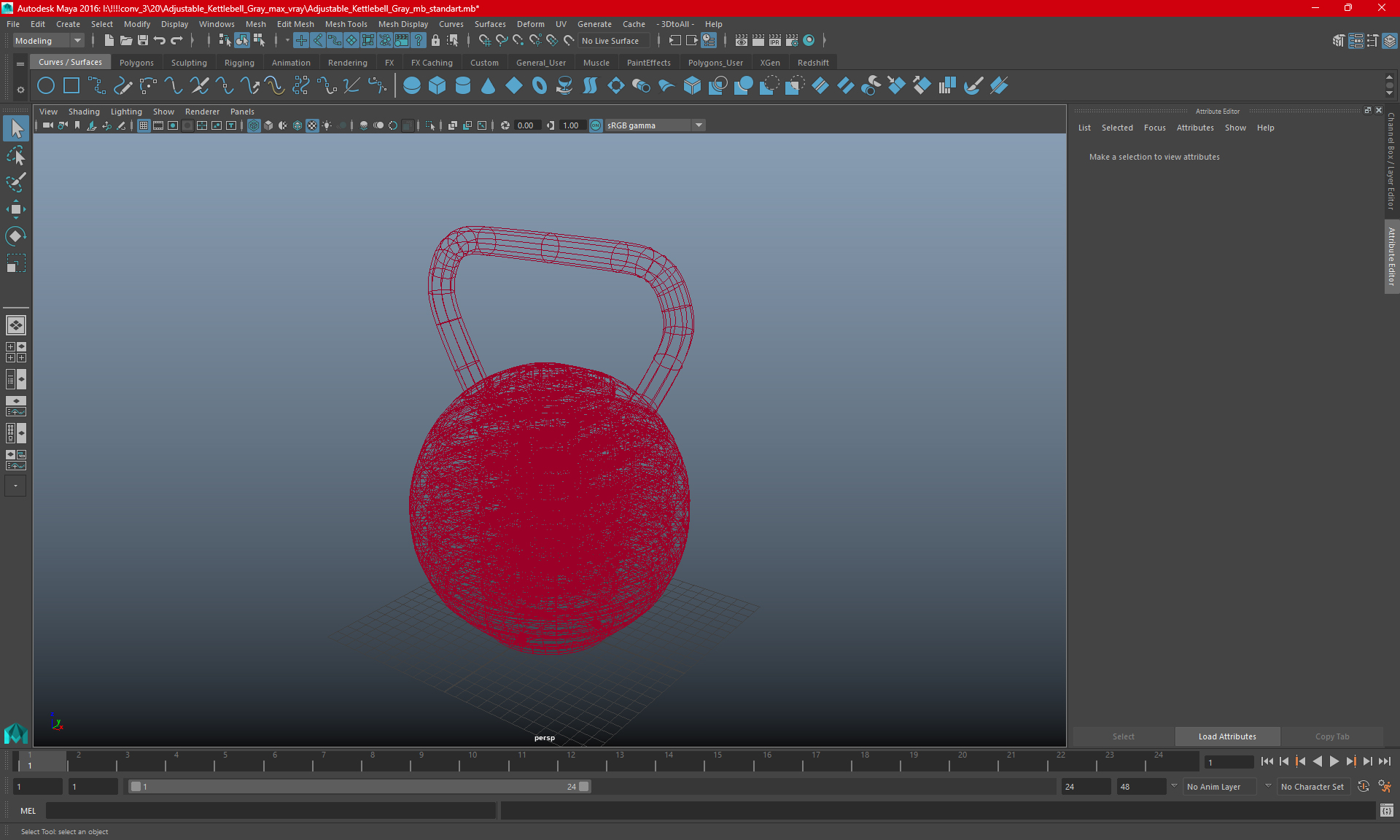Switch to the Polygons tab
1400x840 pixels.
[x=137, y=62]
